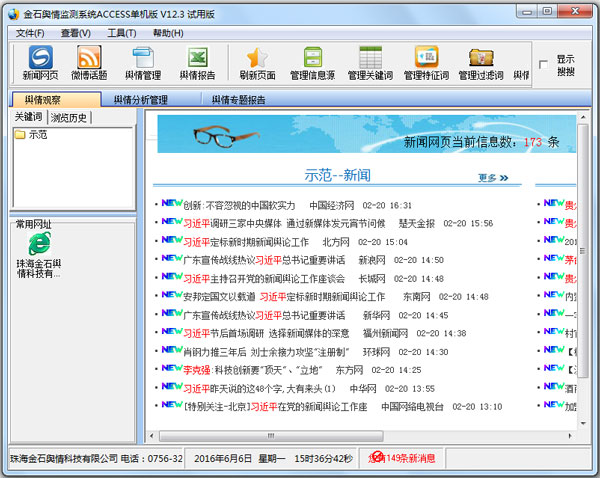
Task: Open the 查看(V) menu
Action: (75, 32)
